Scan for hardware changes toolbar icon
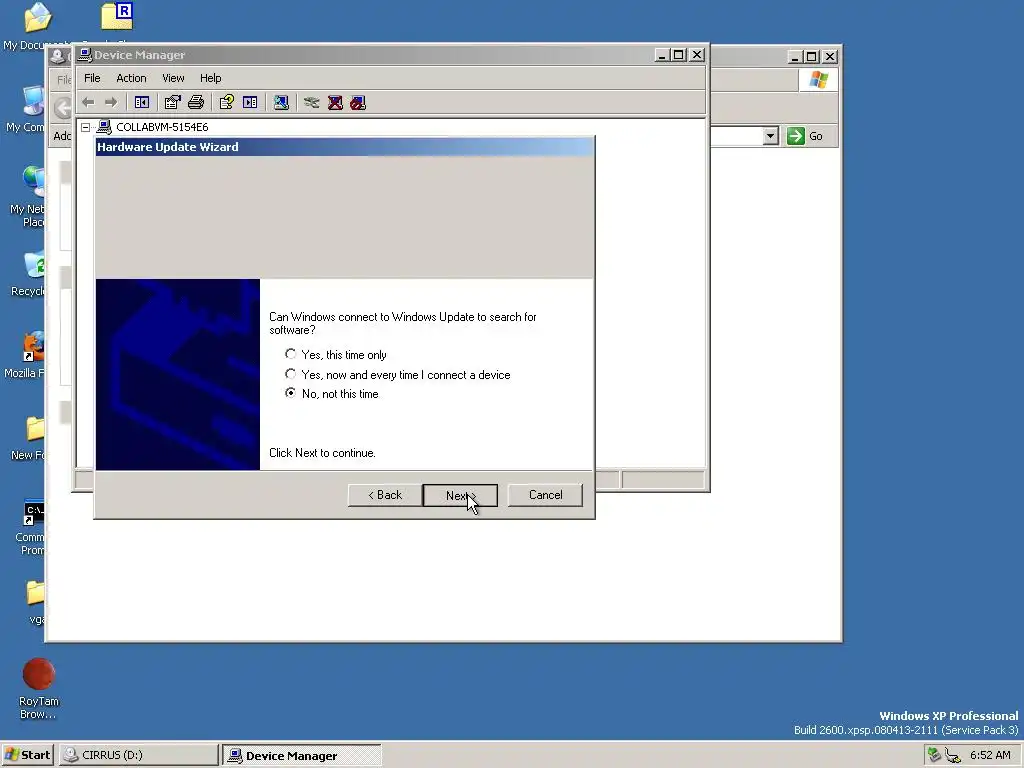The image size is (1024, 768). click(x=281, y=103)
